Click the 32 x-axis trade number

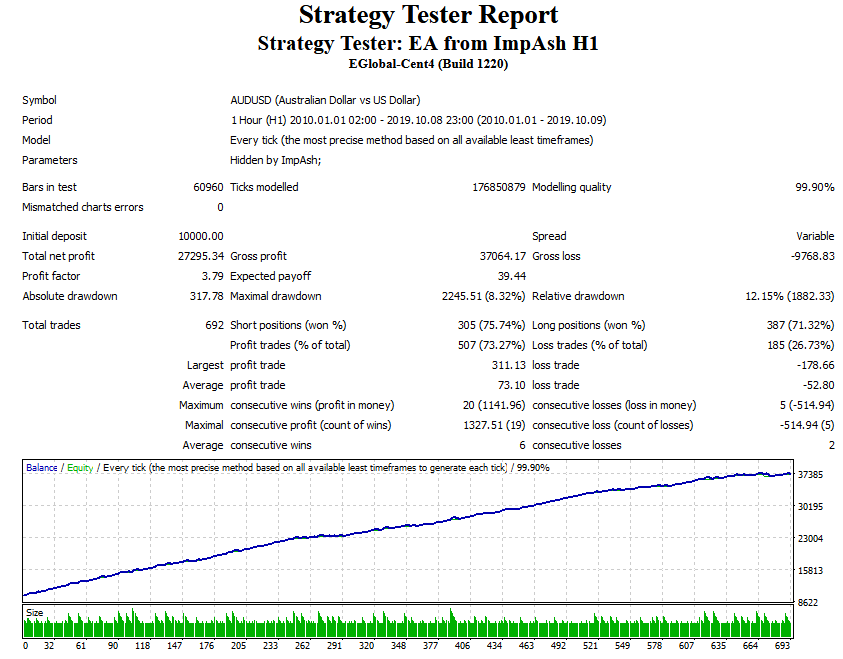(49, 646)
